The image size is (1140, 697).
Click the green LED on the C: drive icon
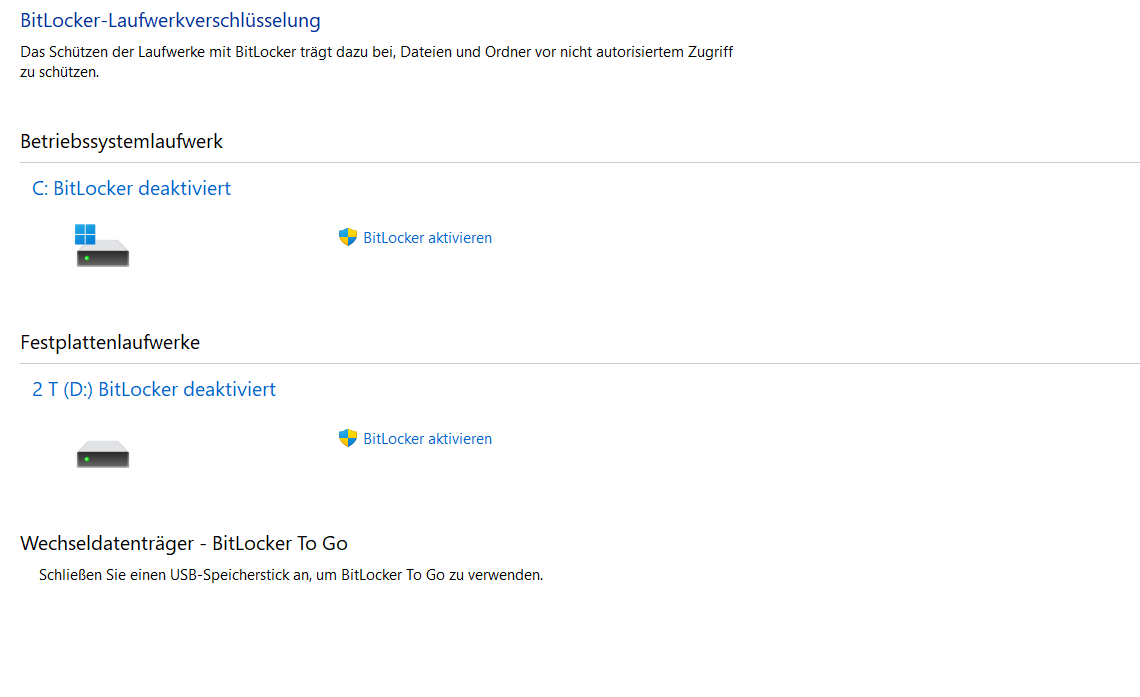pos(87,258)
